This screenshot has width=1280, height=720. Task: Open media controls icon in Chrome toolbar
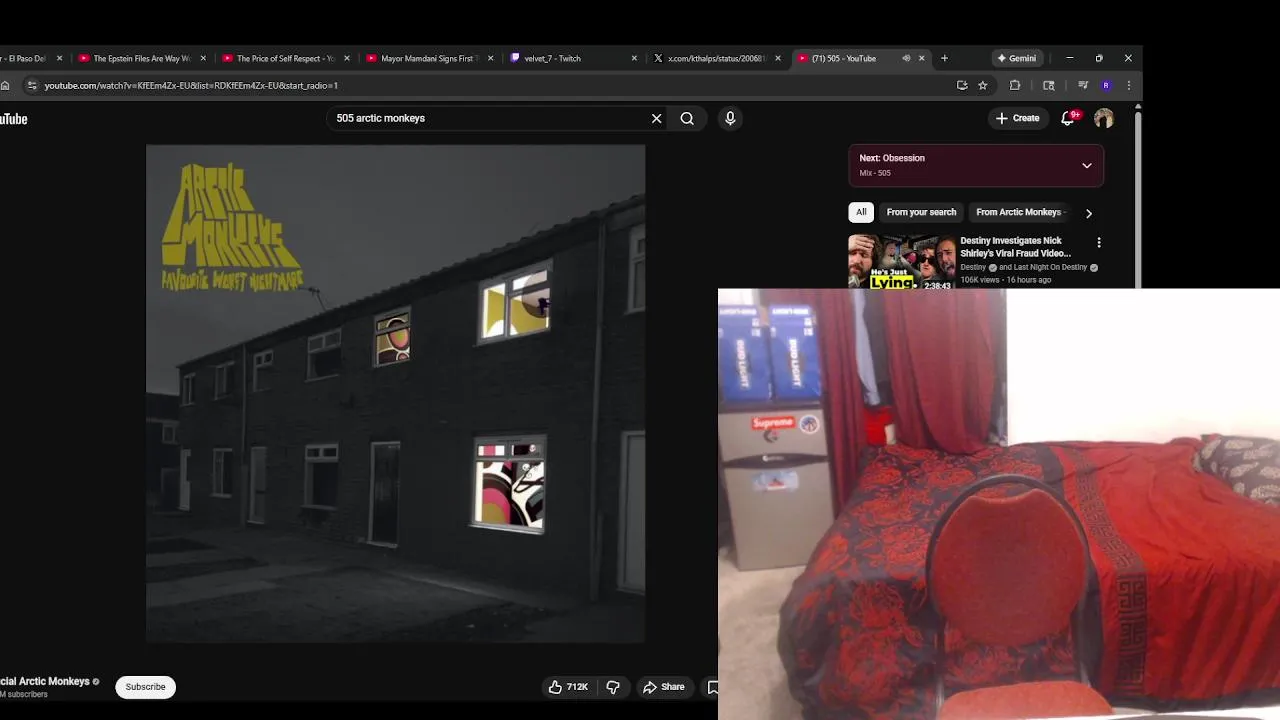tap(1082, 85)
